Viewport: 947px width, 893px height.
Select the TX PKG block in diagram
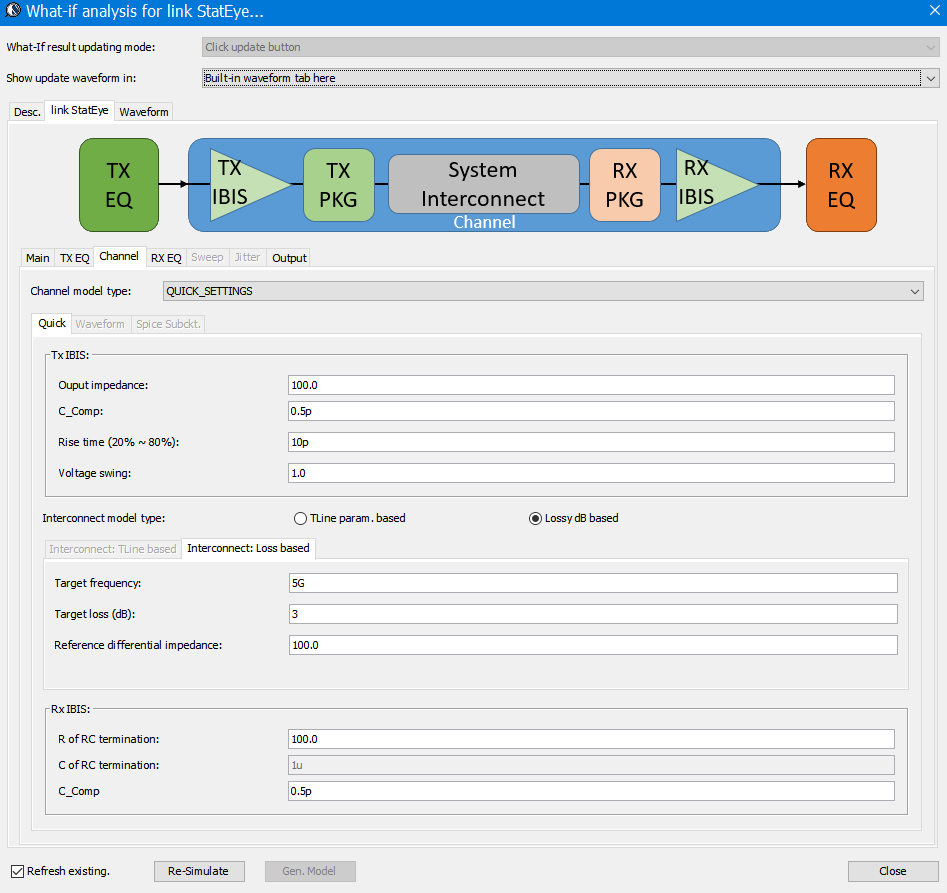[x=339, y=185]
